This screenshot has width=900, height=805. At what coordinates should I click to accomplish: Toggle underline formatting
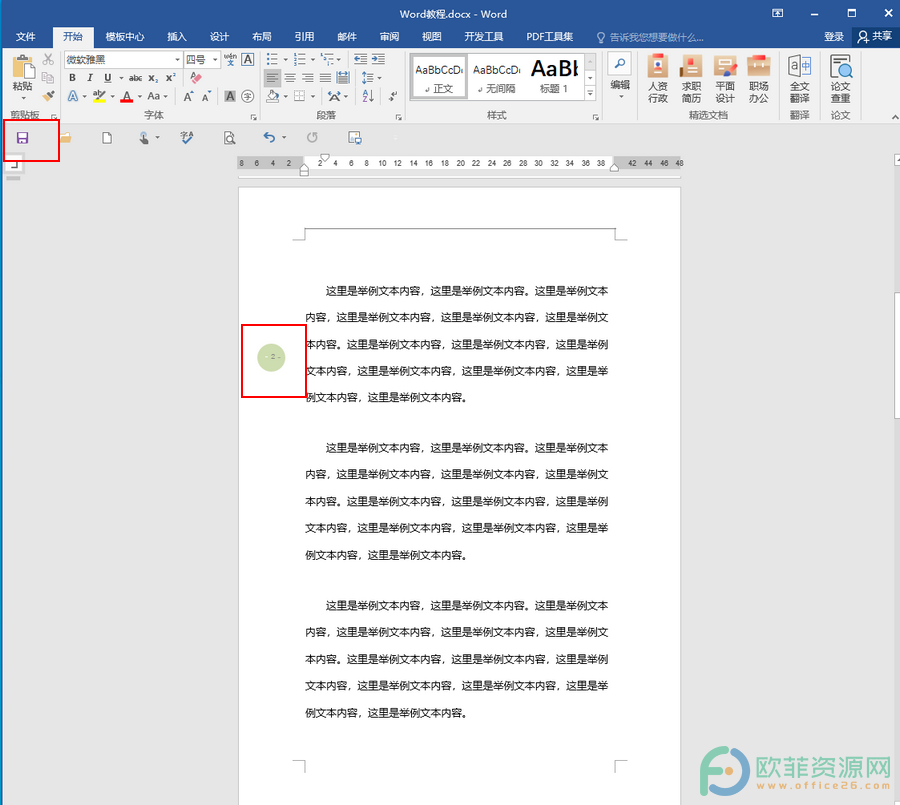(107, 78)
